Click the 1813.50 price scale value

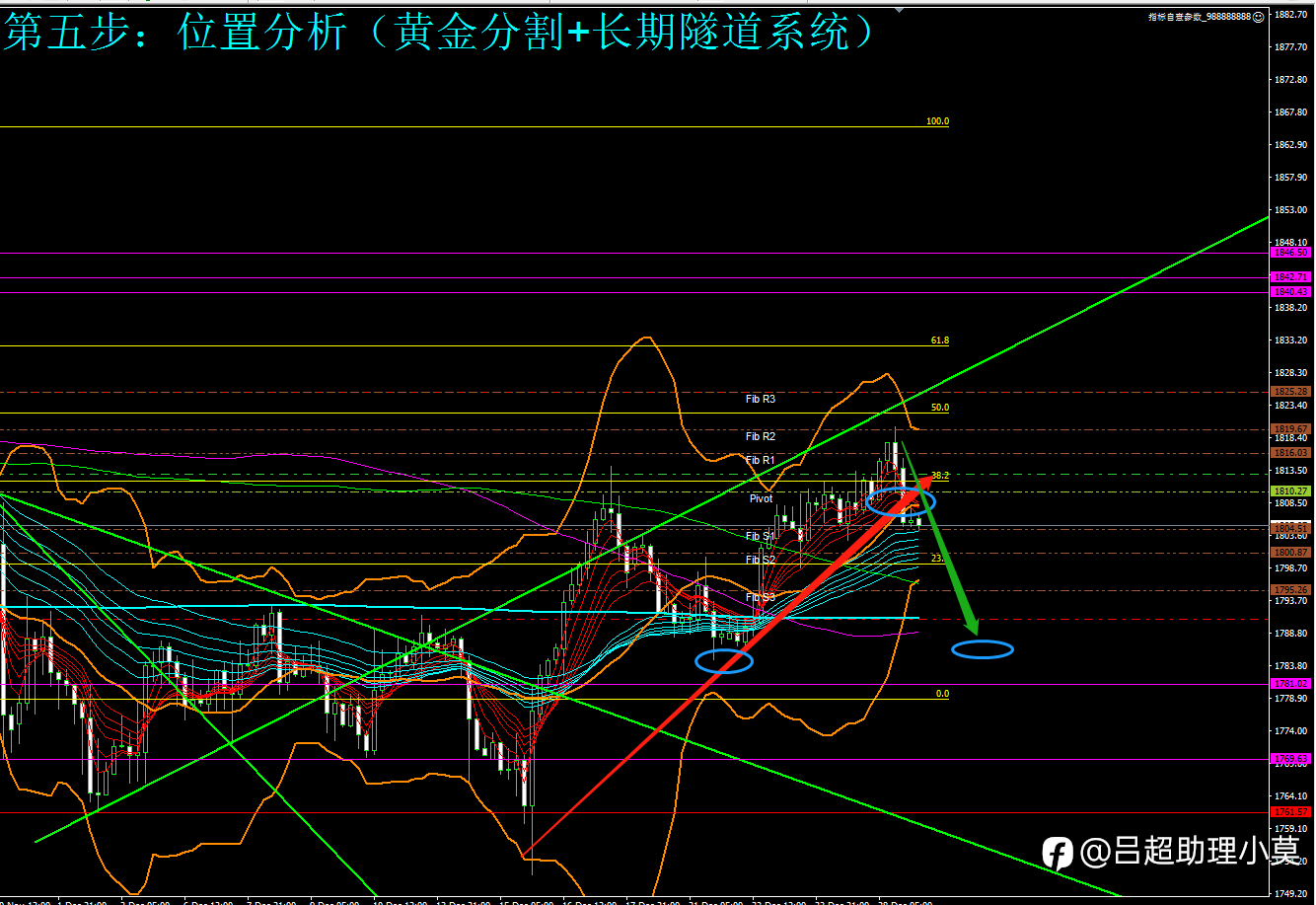pyautogui.click(x=1292, y=471)
